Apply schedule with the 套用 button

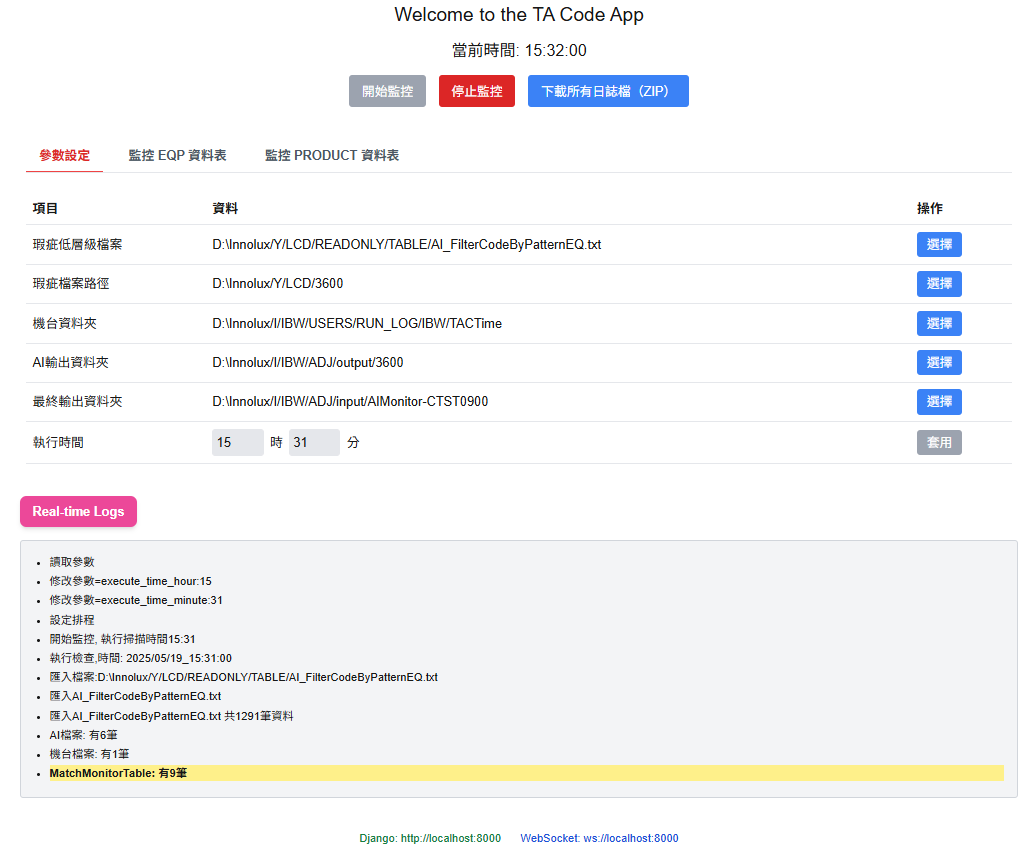point(938,441)
